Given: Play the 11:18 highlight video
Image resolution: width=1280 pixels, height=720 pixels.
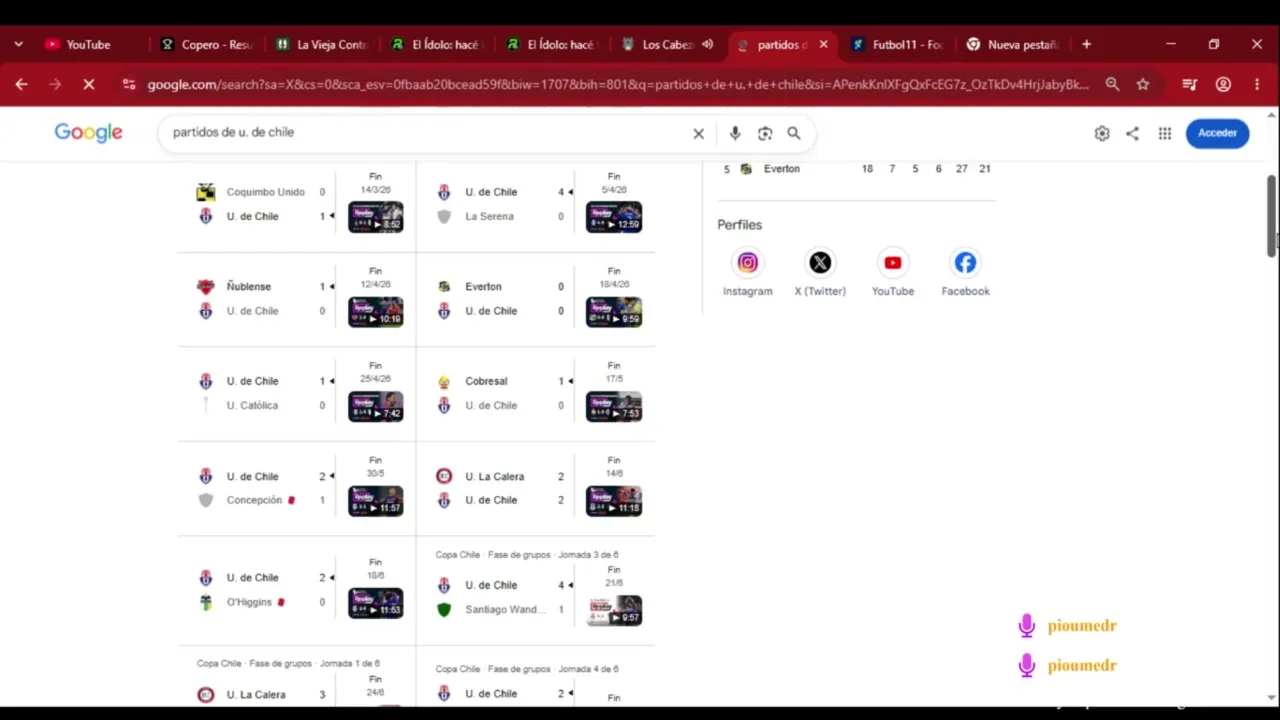Looking at the screenshot, I should pyautogui.click(x=614, y=501).
